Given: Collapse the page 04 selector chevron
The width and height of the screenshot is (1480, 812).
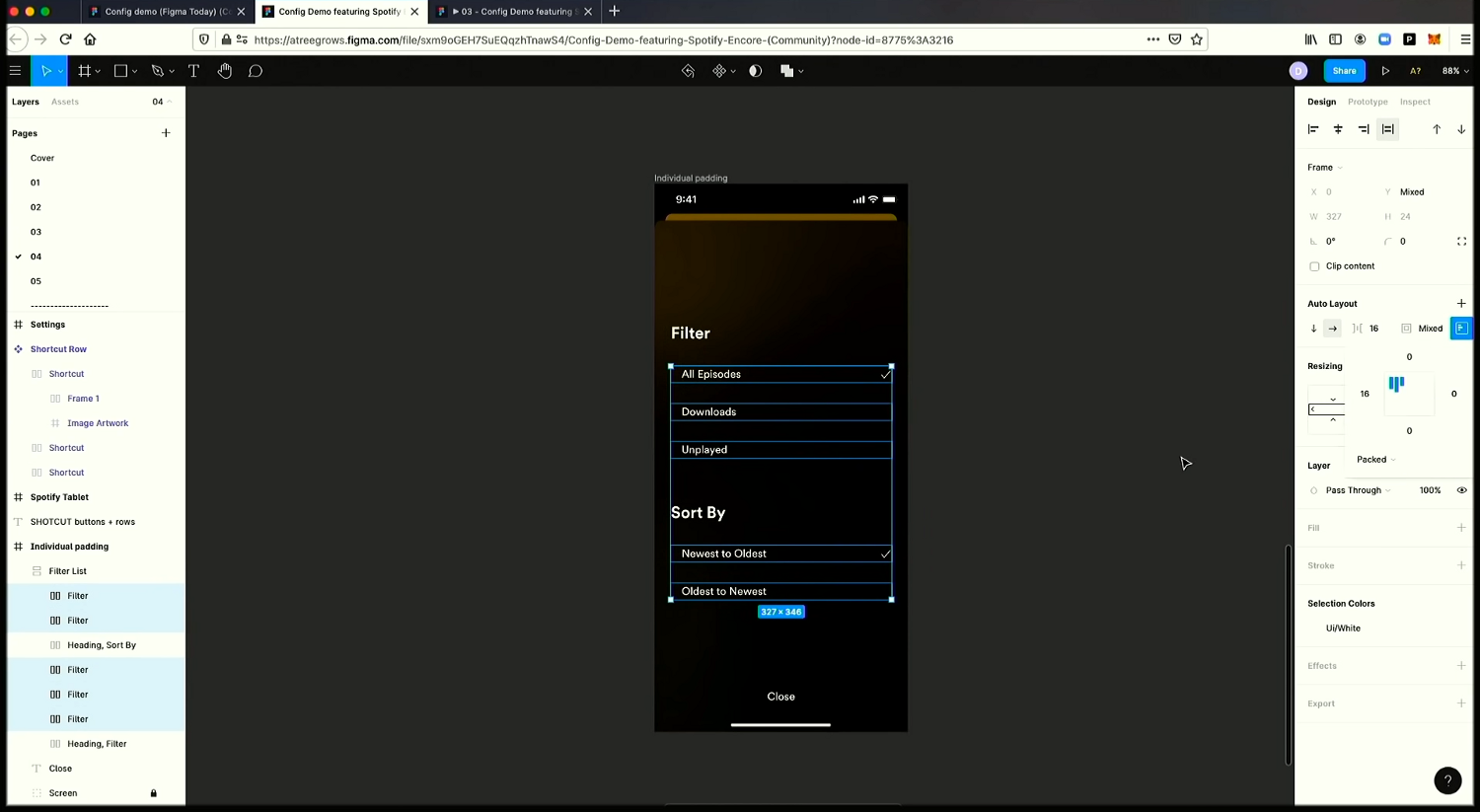Looking at the screenshot, I should [170, 102].
